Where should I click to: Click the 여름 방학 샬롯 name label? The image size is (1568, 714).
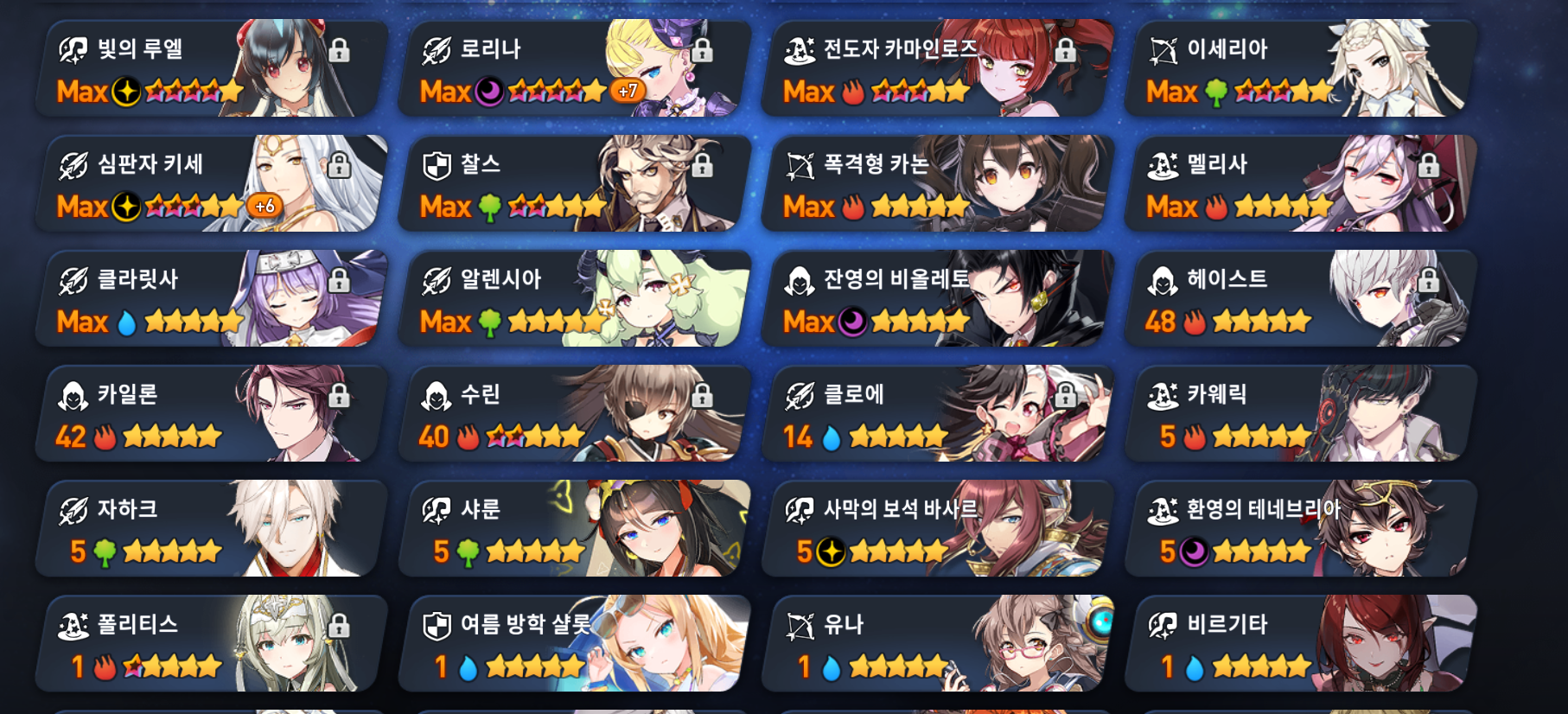click(x=526, y=624)
